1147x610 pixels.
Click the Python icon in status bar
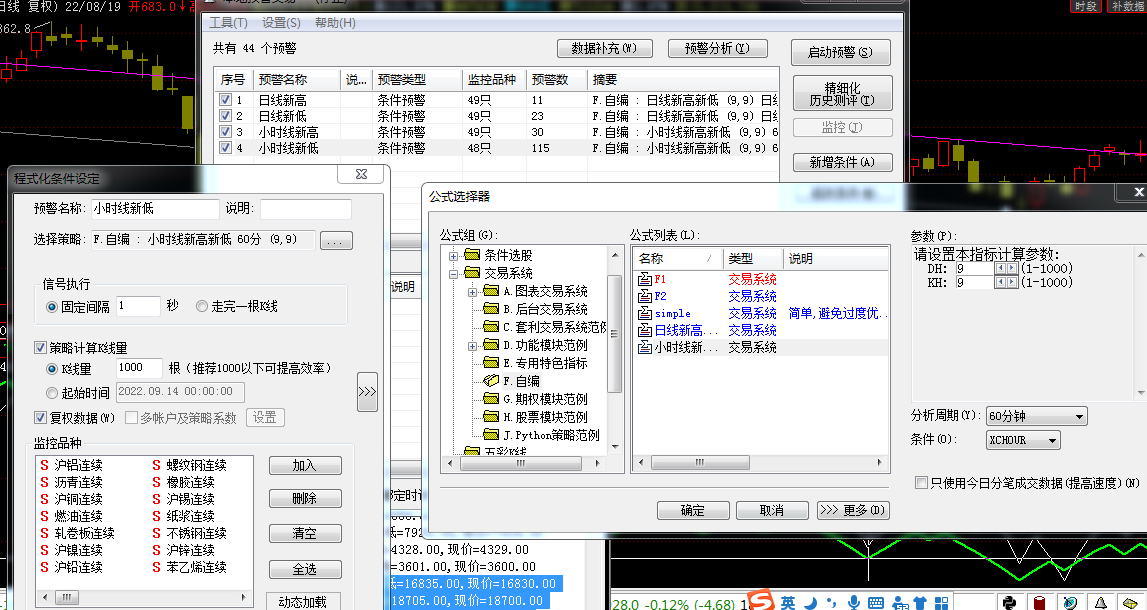(1010, 603)
